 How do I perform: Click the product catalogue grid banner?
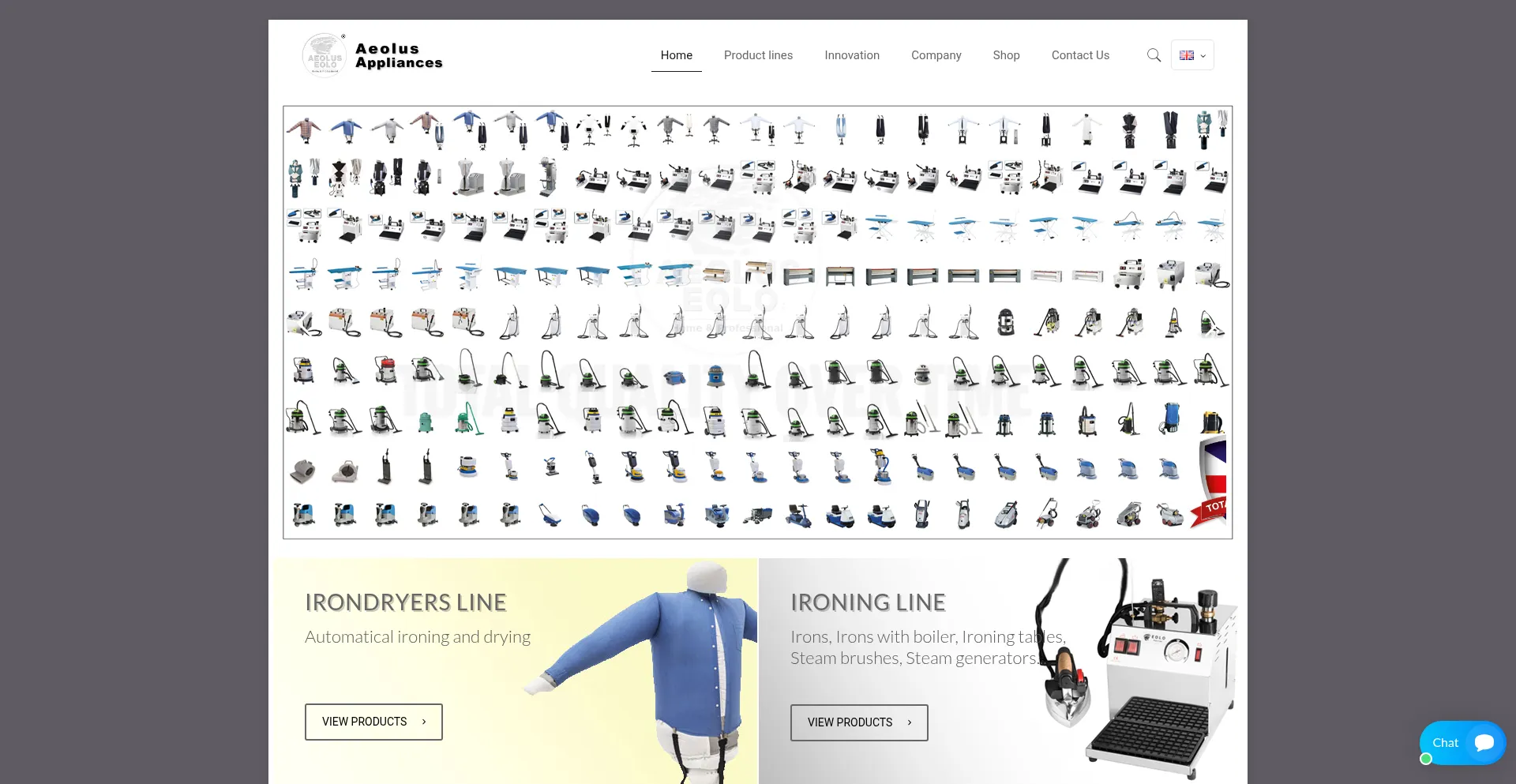(x=757, y=322)
